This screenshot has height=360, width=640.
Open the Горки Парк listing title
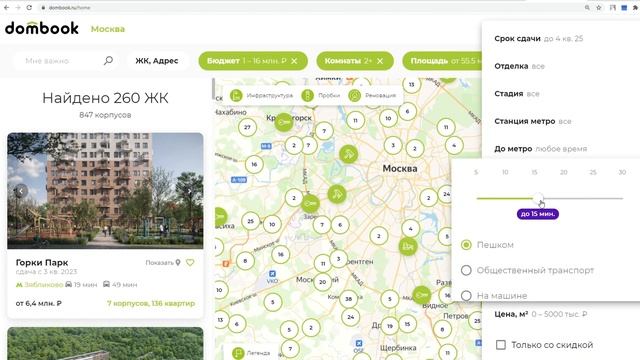coord(42,262)
